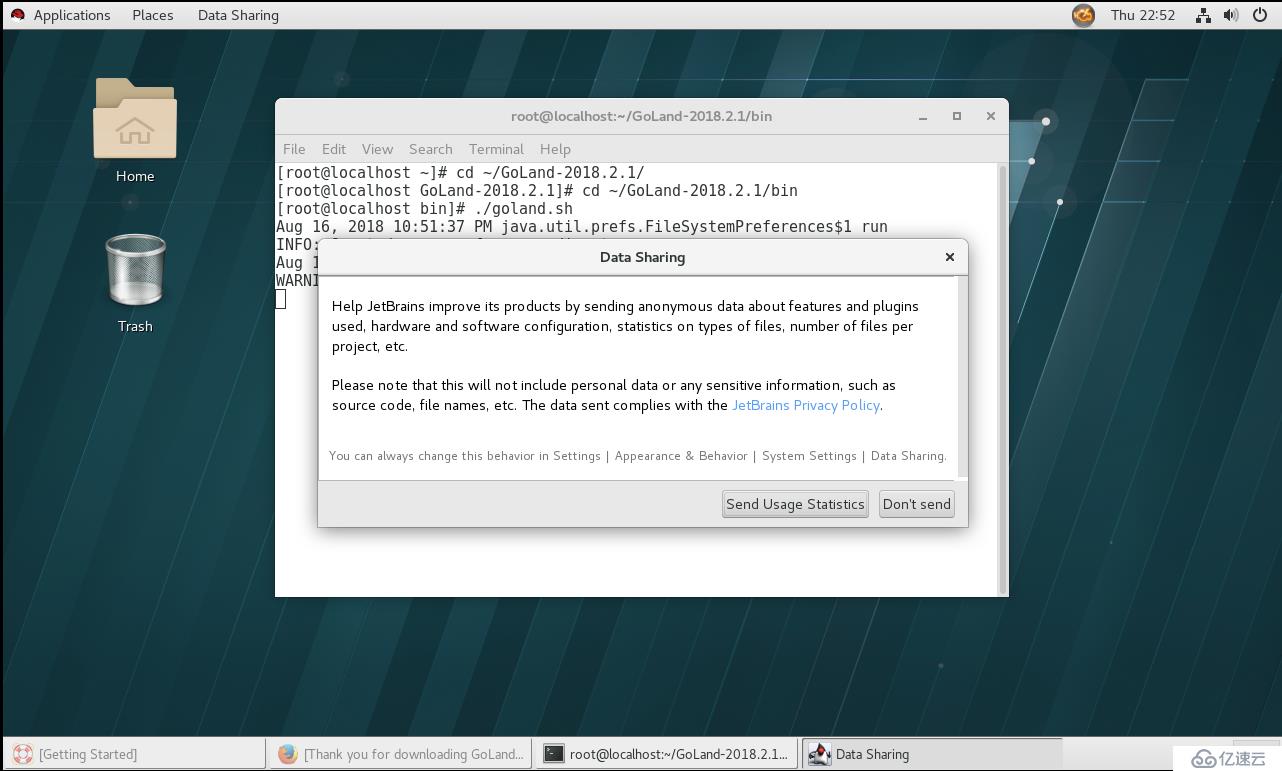The width and height of the screenshot is (1282, 771).
Task: Click the 'You can always change this behavior' note
Action: [637, 456]
